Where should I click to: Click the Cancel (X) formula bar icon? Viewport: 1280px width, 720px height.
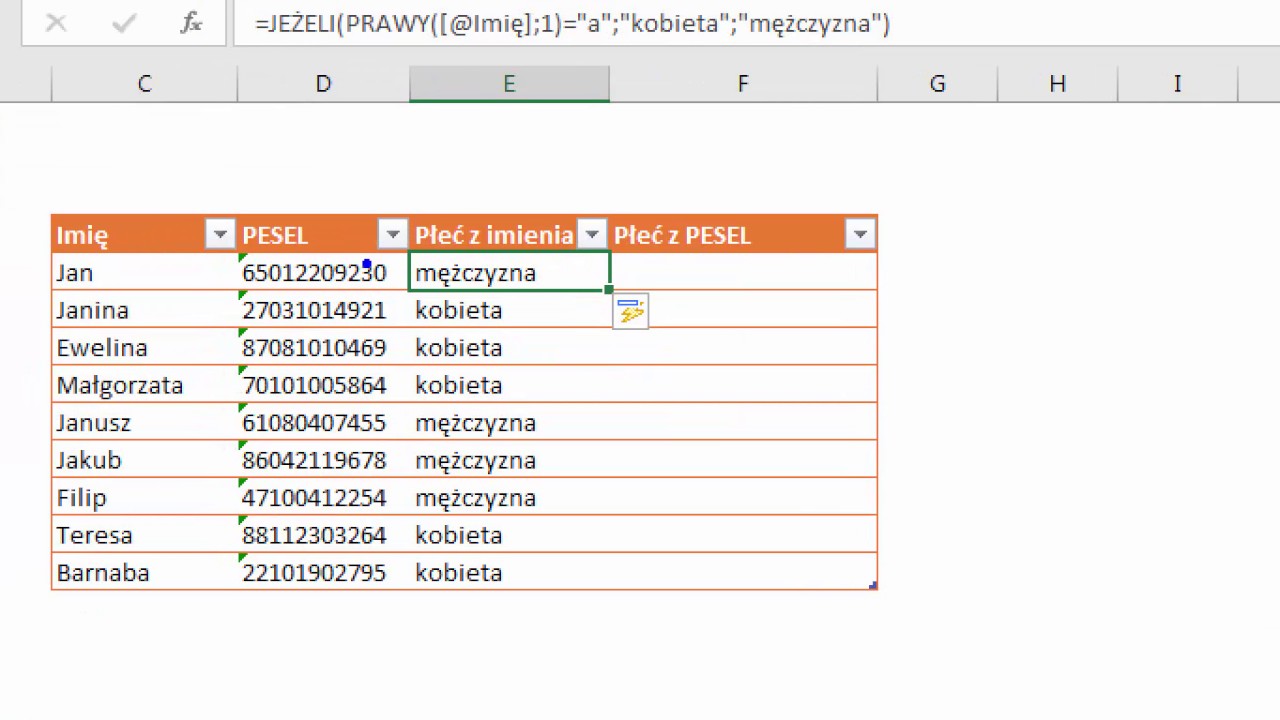(56, 23)
